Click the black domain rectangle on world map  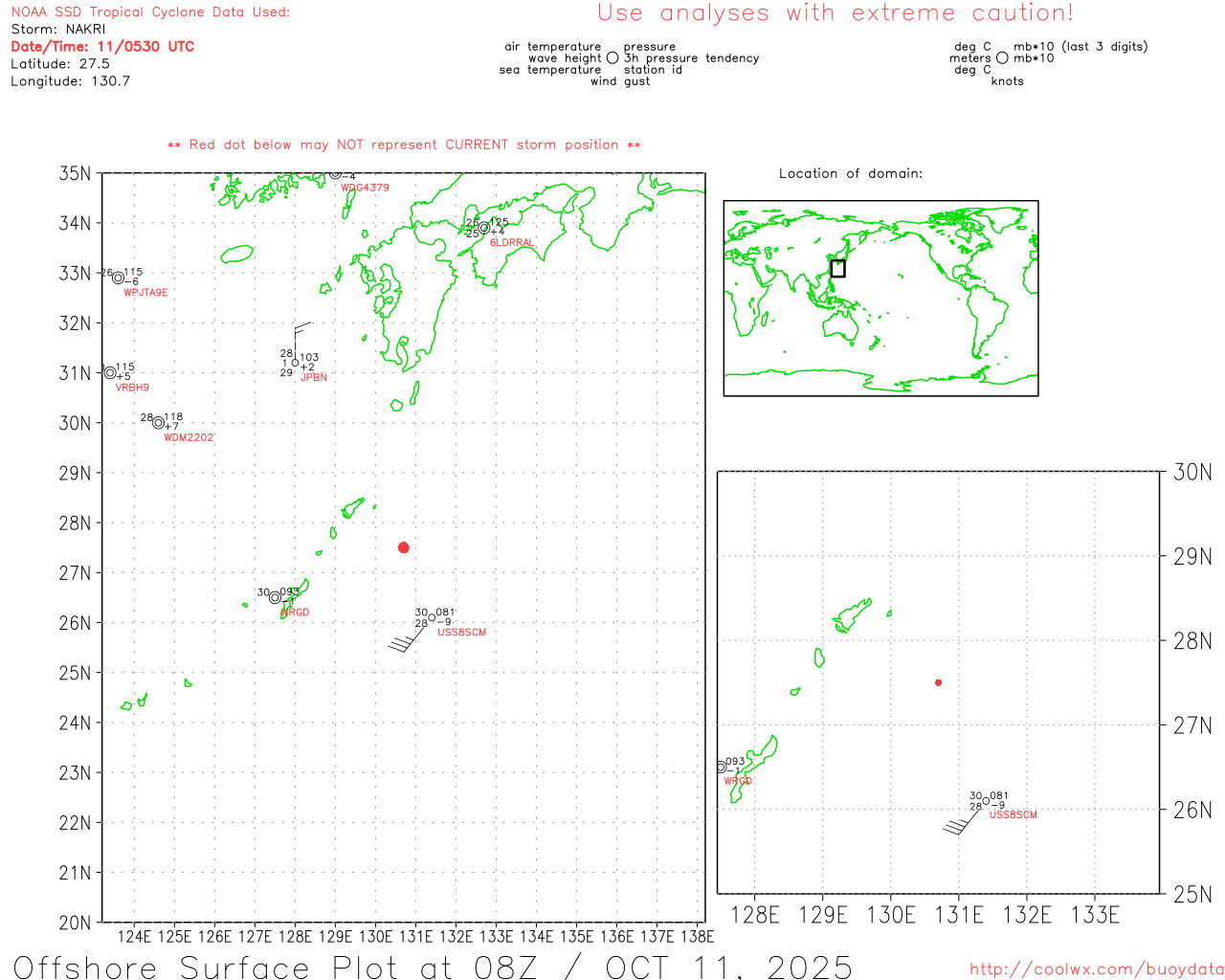tap(837, 269)
